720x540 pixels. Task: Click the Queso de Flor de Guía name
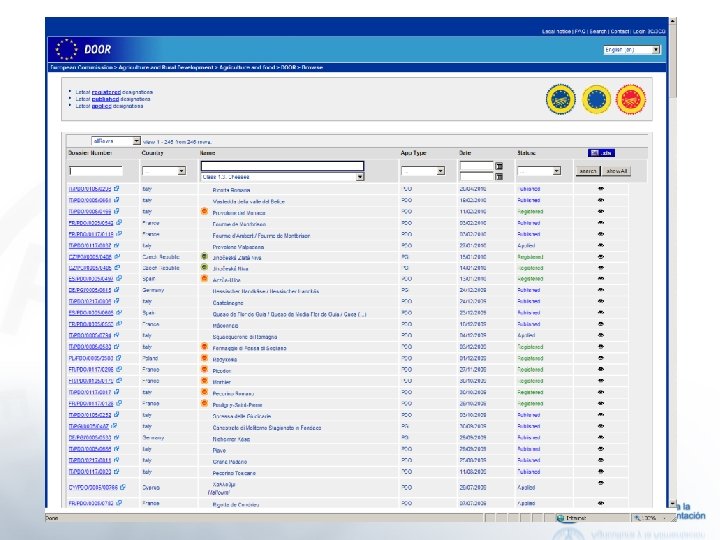tap(289, 315)
